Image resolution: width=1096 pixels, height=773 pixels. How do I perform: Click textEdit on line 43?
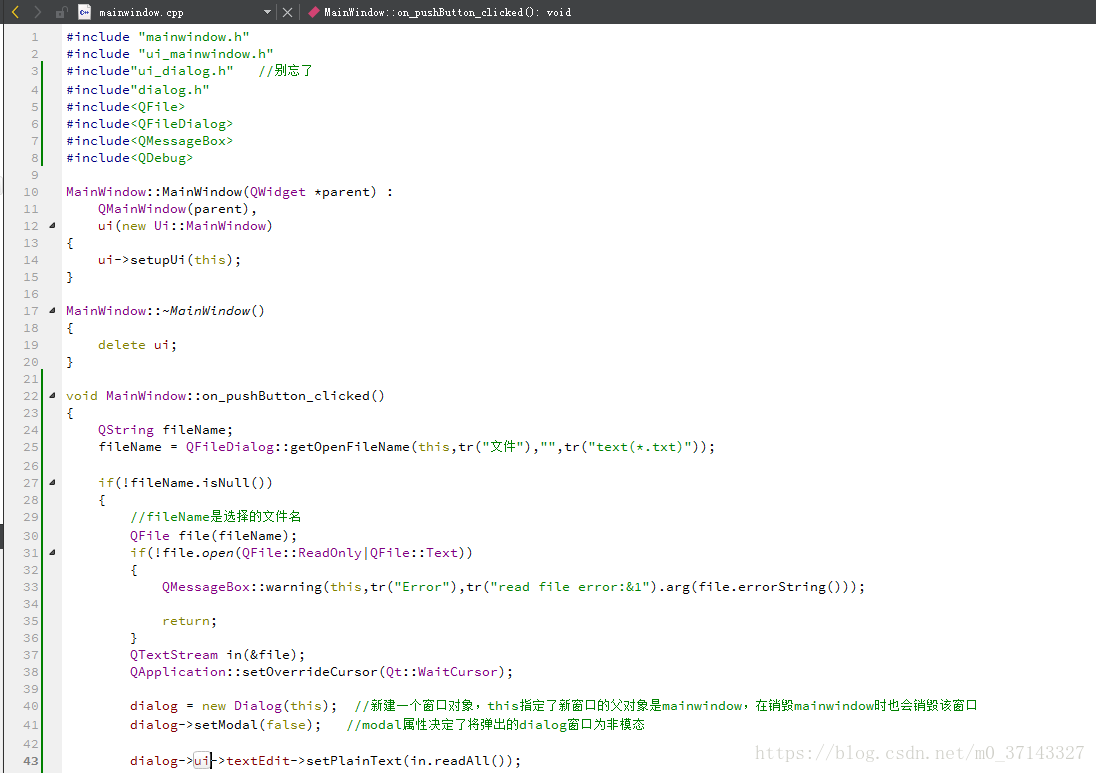click(257, 760)
